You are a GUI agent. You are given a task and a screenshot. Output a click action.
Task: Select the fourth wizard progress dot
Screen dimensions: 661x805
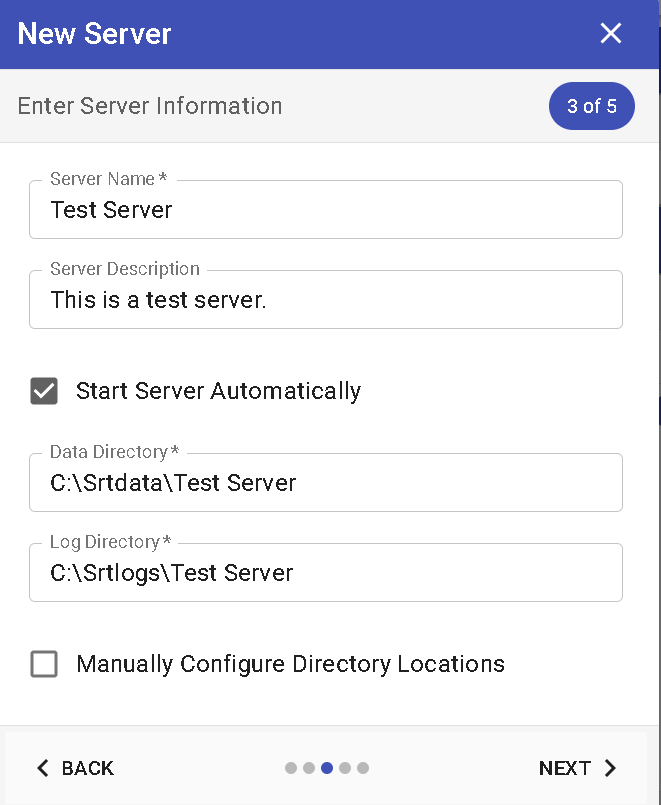(x=344, y=768)
